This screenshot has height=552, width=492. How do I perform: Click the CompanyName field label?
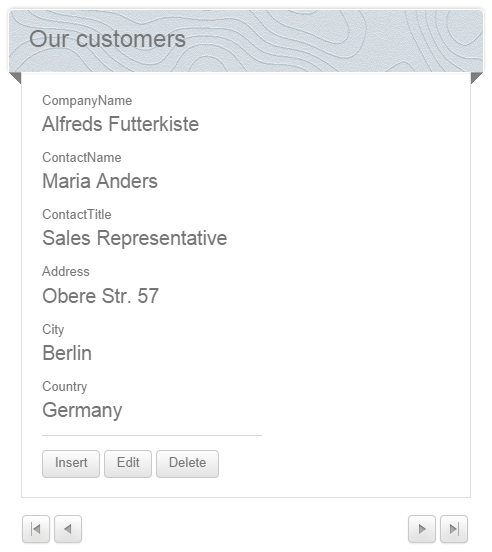tap(87, 101)
